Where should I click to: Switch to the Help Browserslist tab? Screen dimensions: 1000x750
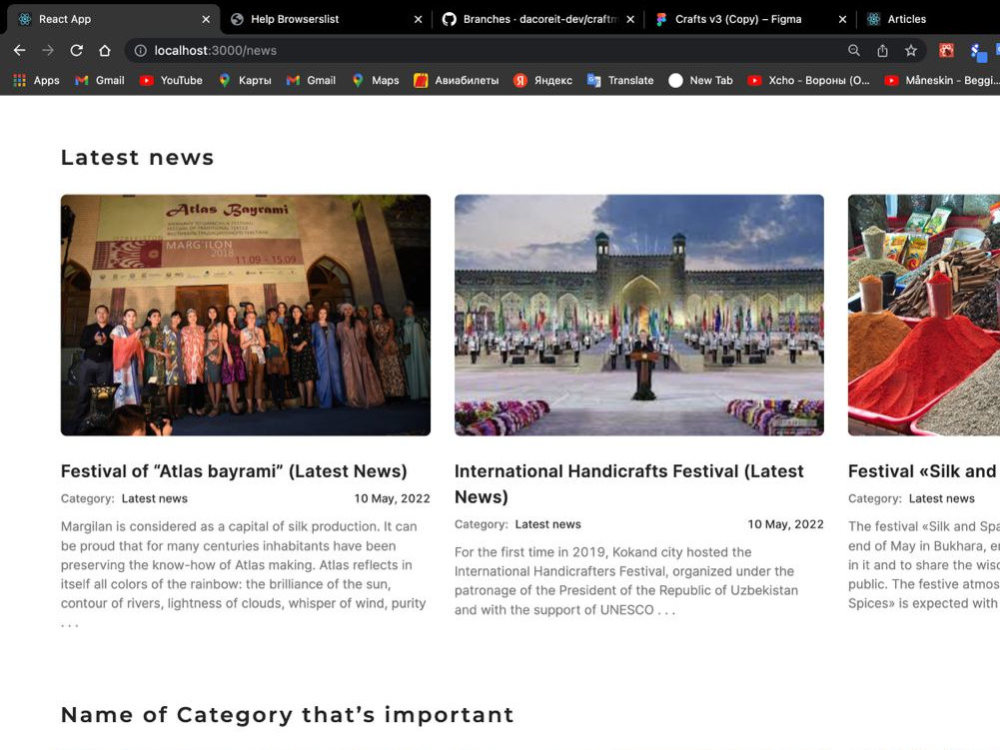[x=325, y=19]
